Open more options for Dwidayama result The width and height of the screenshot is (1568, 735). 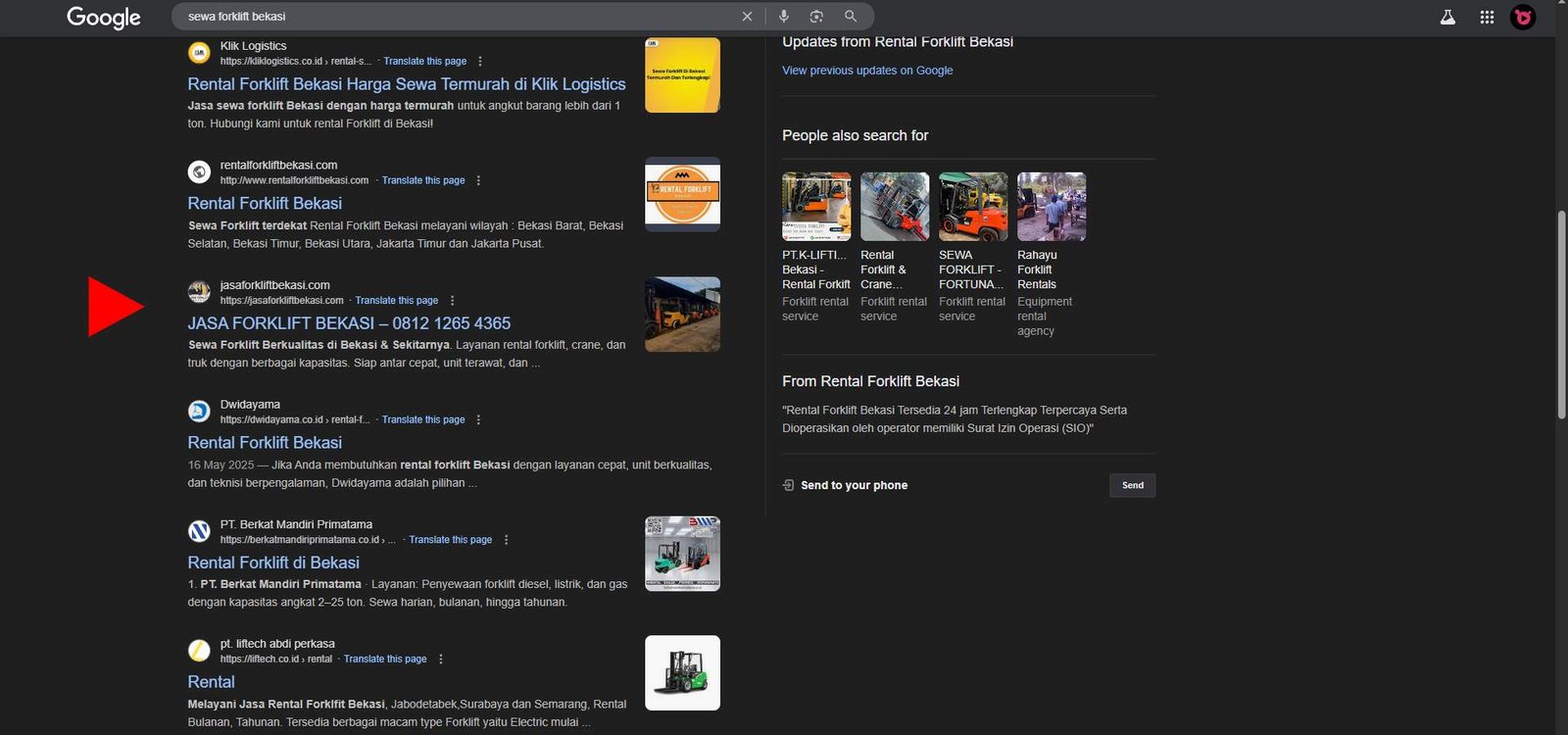[x=478, y=419]
